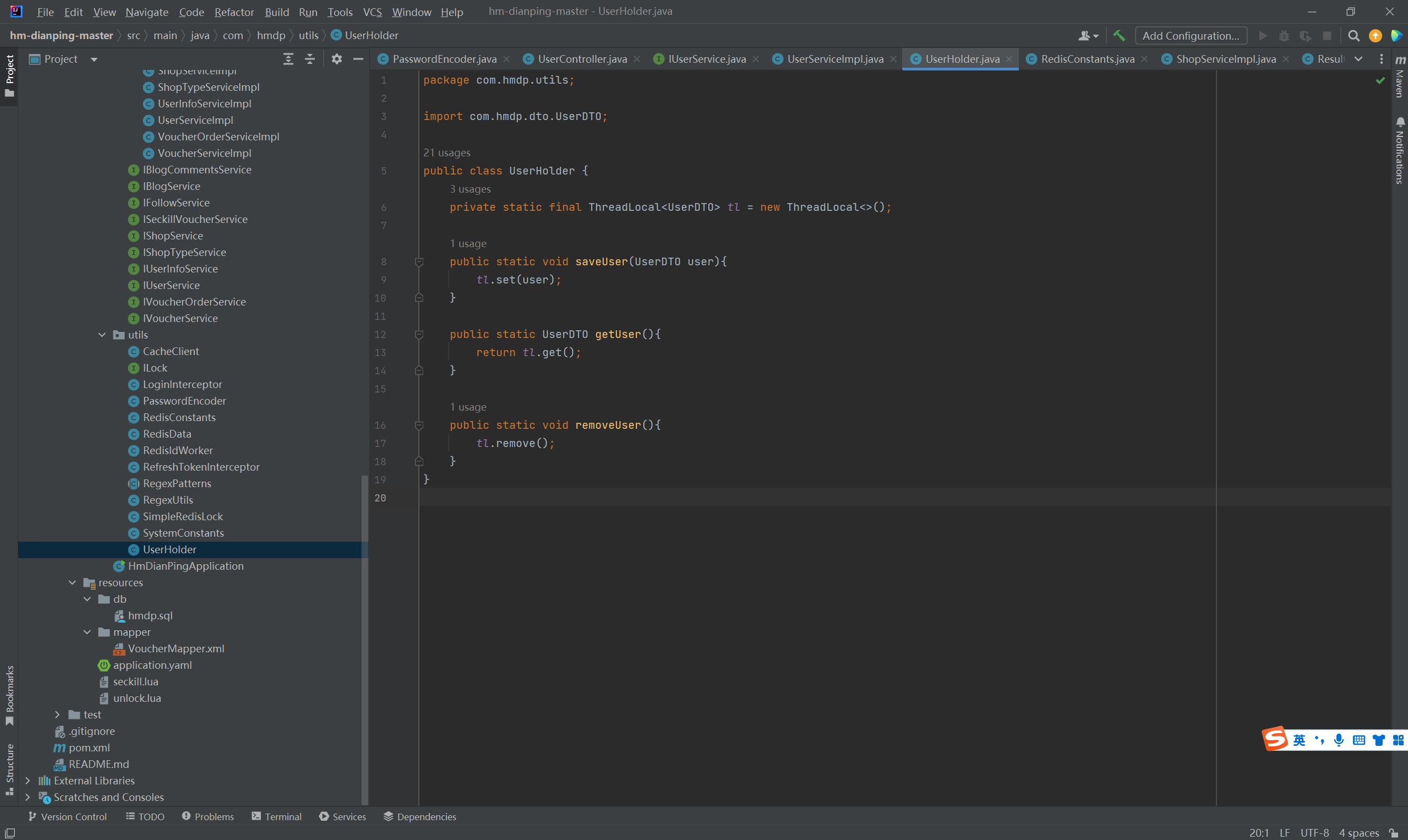The image size is (1408, 840).
Task: Click the Add Configuration button
Action: [x=1191, y=36]
